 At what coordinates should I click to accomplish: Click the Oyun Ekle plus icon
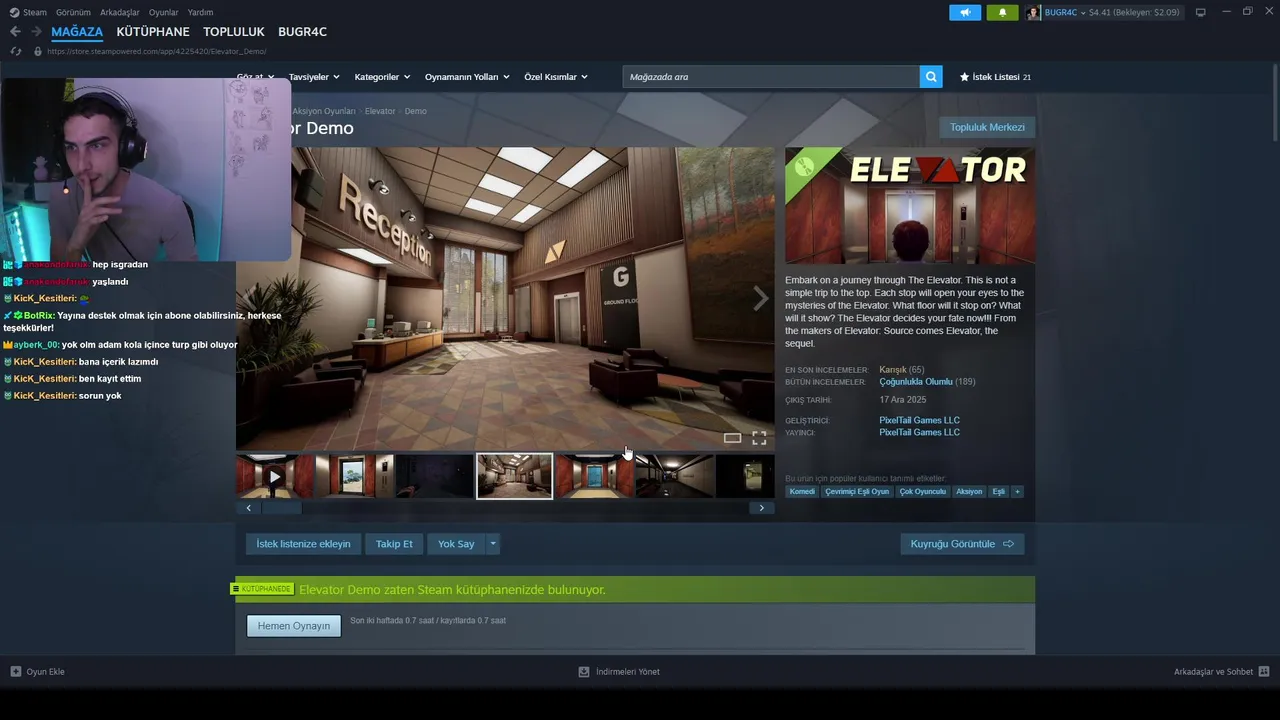pyautogui.click(x=16, y=672)
